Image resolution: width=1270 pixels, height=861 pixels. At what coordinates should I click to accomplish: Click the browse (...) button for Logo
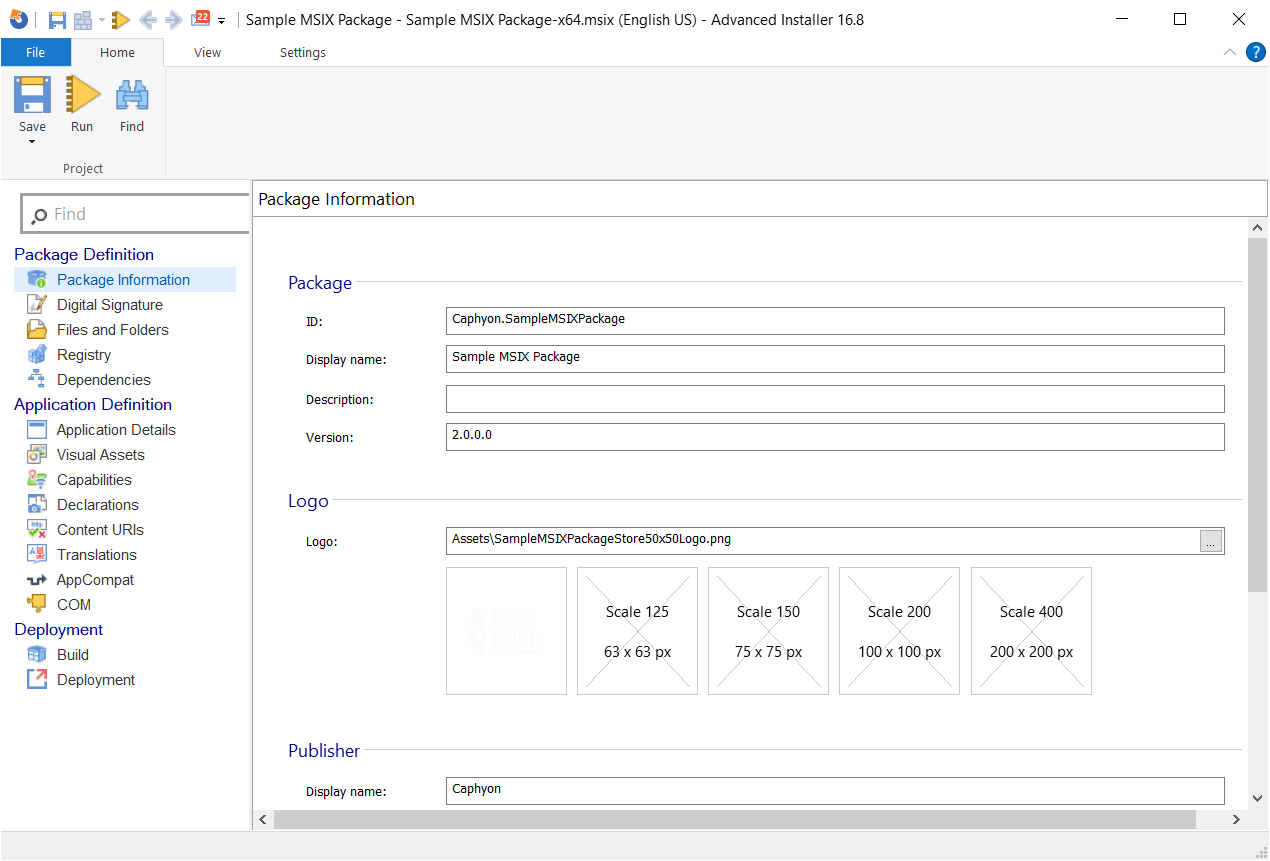click(x=1210, y=542)
